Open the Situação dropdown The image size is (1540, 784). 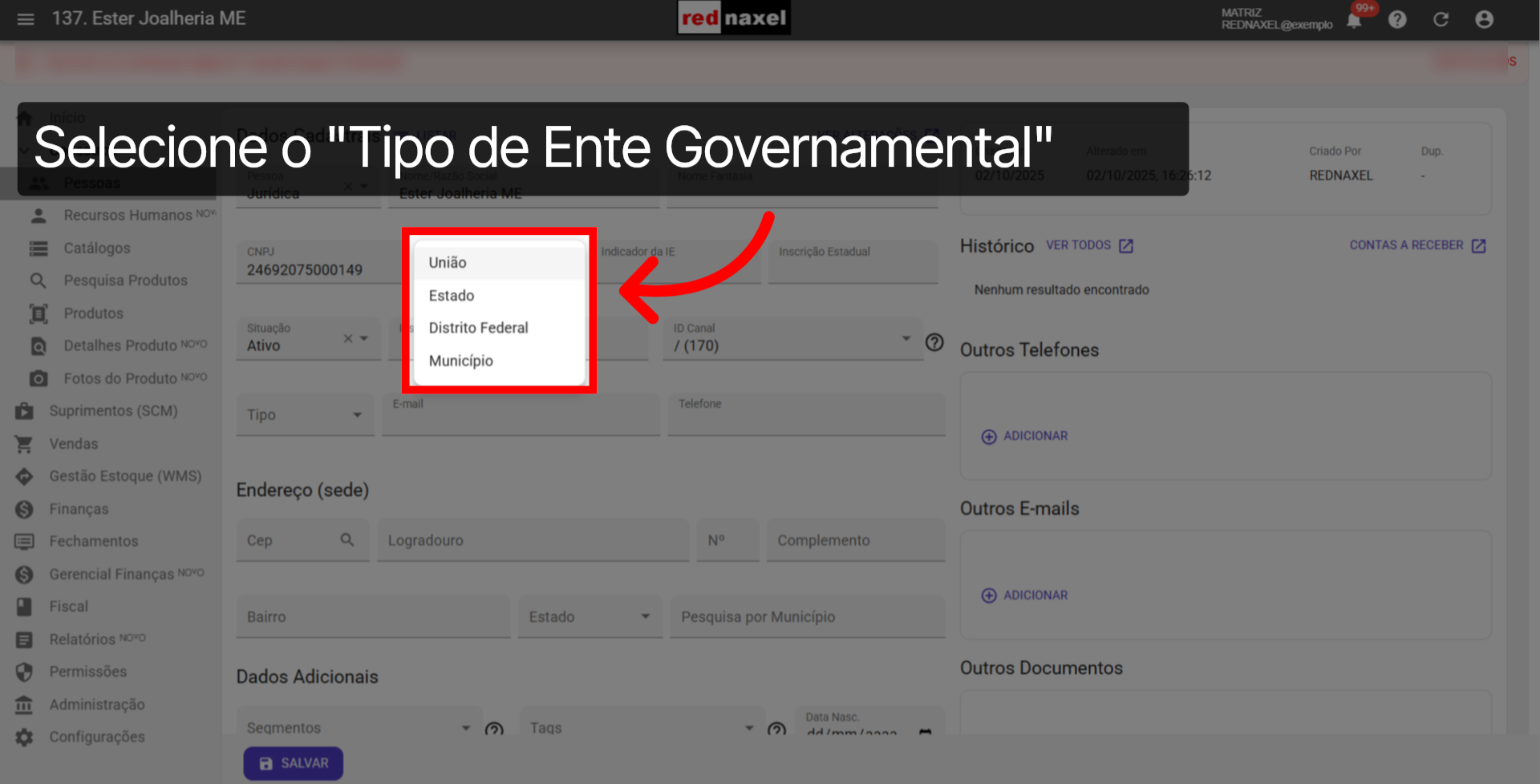(366, 338)
